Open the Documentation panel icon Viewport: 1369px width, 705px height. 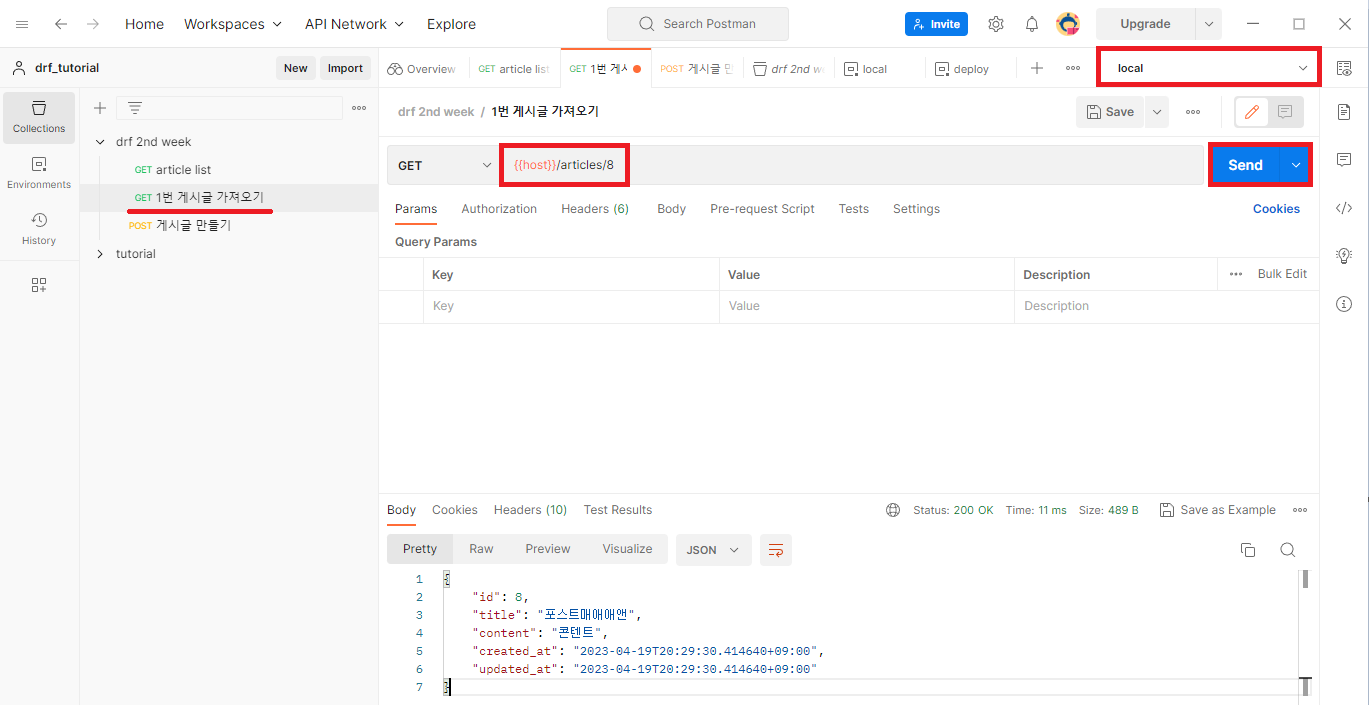pyautogui.click(x=1344, y=112)
